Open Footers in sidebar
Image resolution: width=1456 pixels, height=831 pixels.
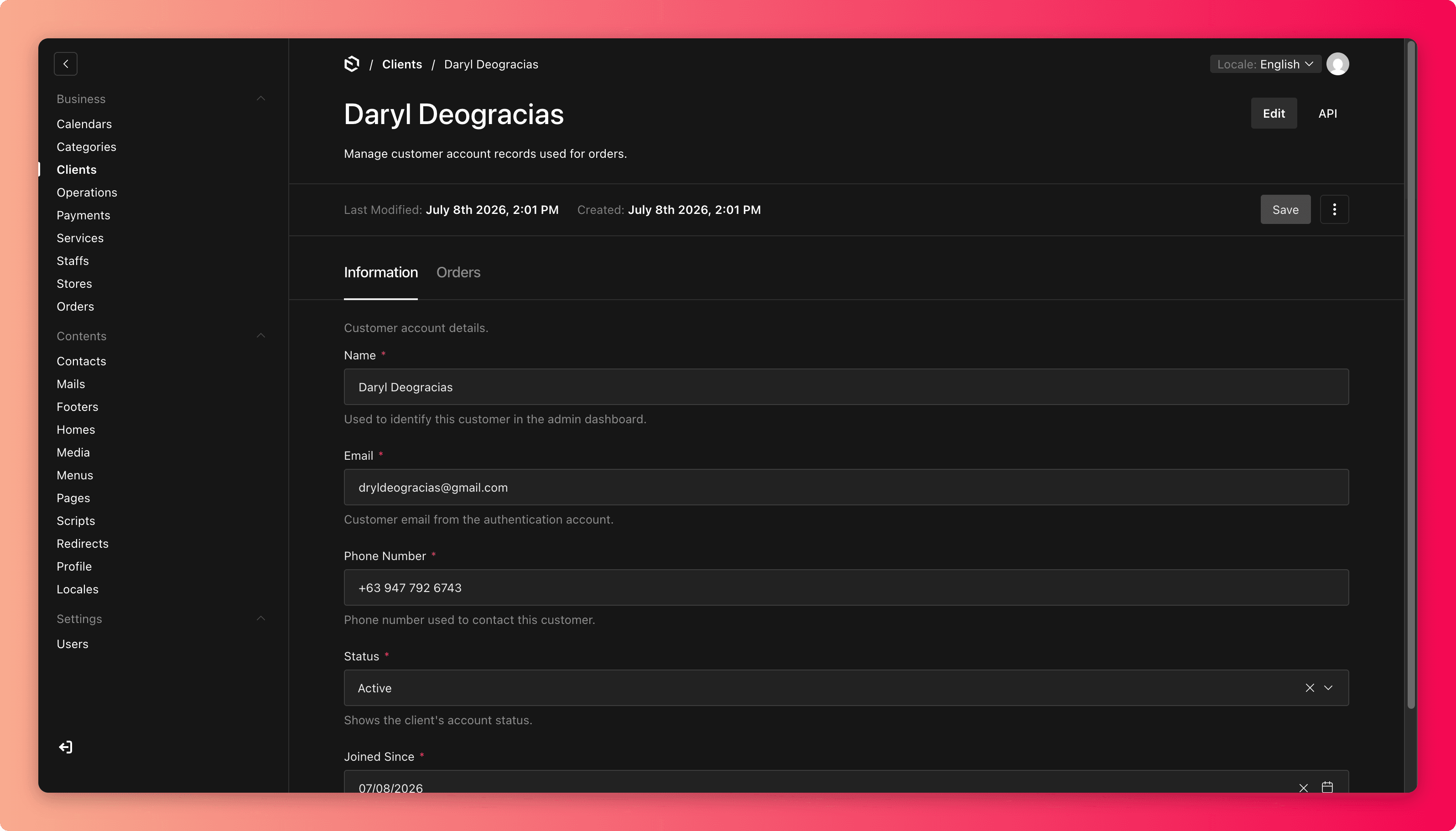point(77,407)
